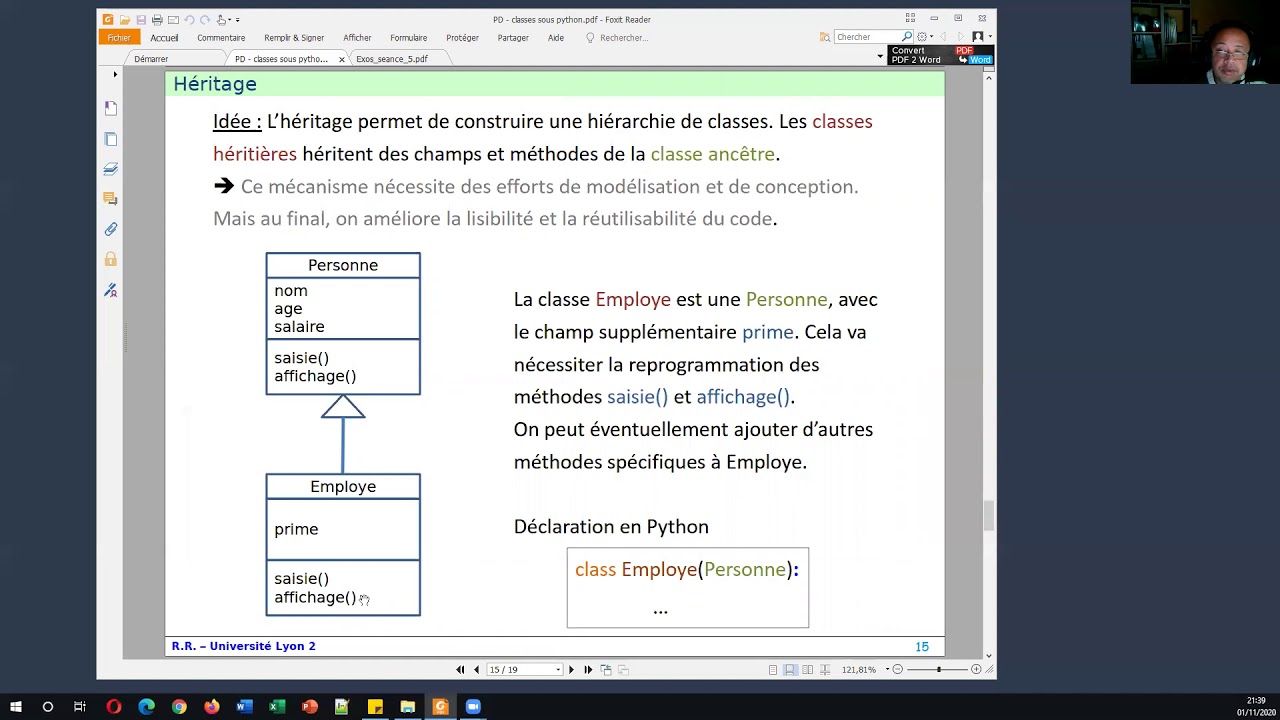This screenshot has width=1280, height=720.
Task: Open the Partager ribbon tab
Action: tap(513, 38)
